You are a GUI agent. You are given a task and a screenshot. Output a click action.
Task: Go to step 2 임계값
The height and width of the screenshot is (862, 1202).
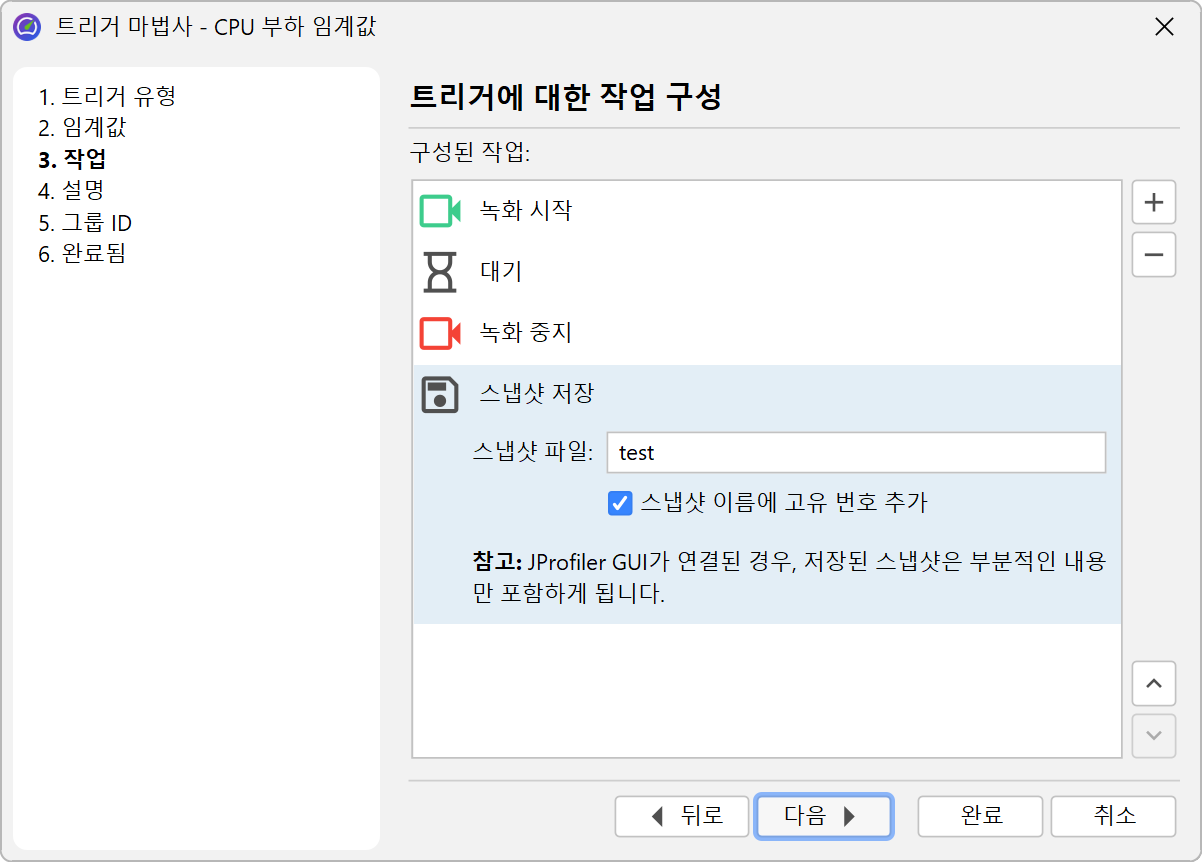click(x=82, y=128)
